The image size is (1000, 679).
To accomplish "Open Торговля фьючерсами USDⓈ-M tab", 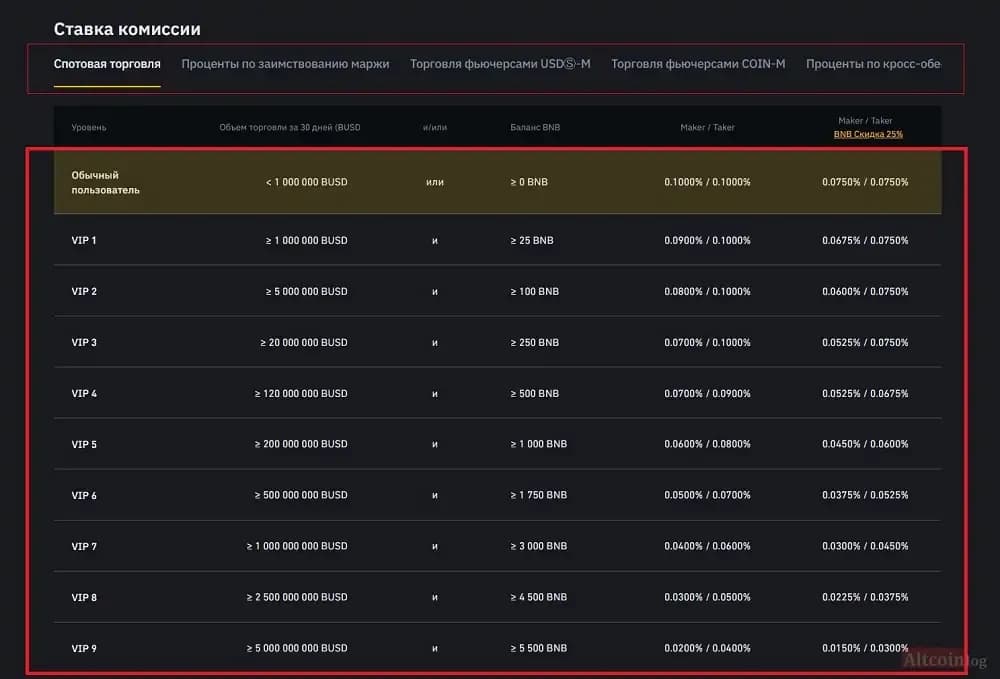I will click(x=500, y=64).
